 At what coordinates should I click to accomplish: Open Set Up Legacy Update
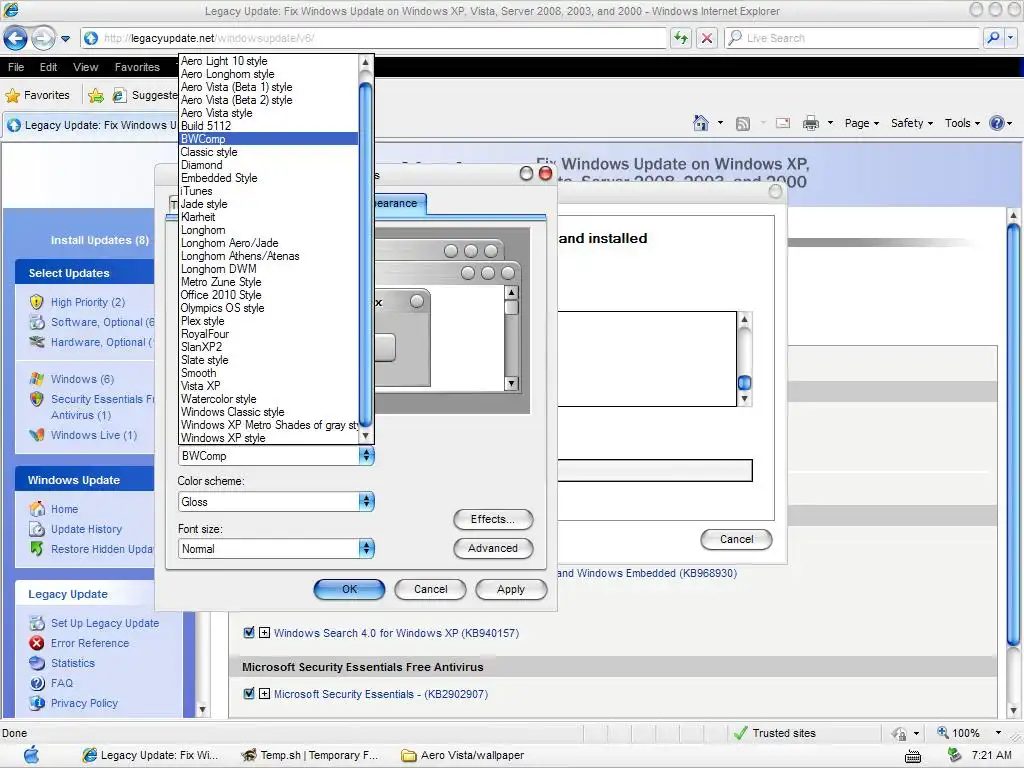coord(104,624)
